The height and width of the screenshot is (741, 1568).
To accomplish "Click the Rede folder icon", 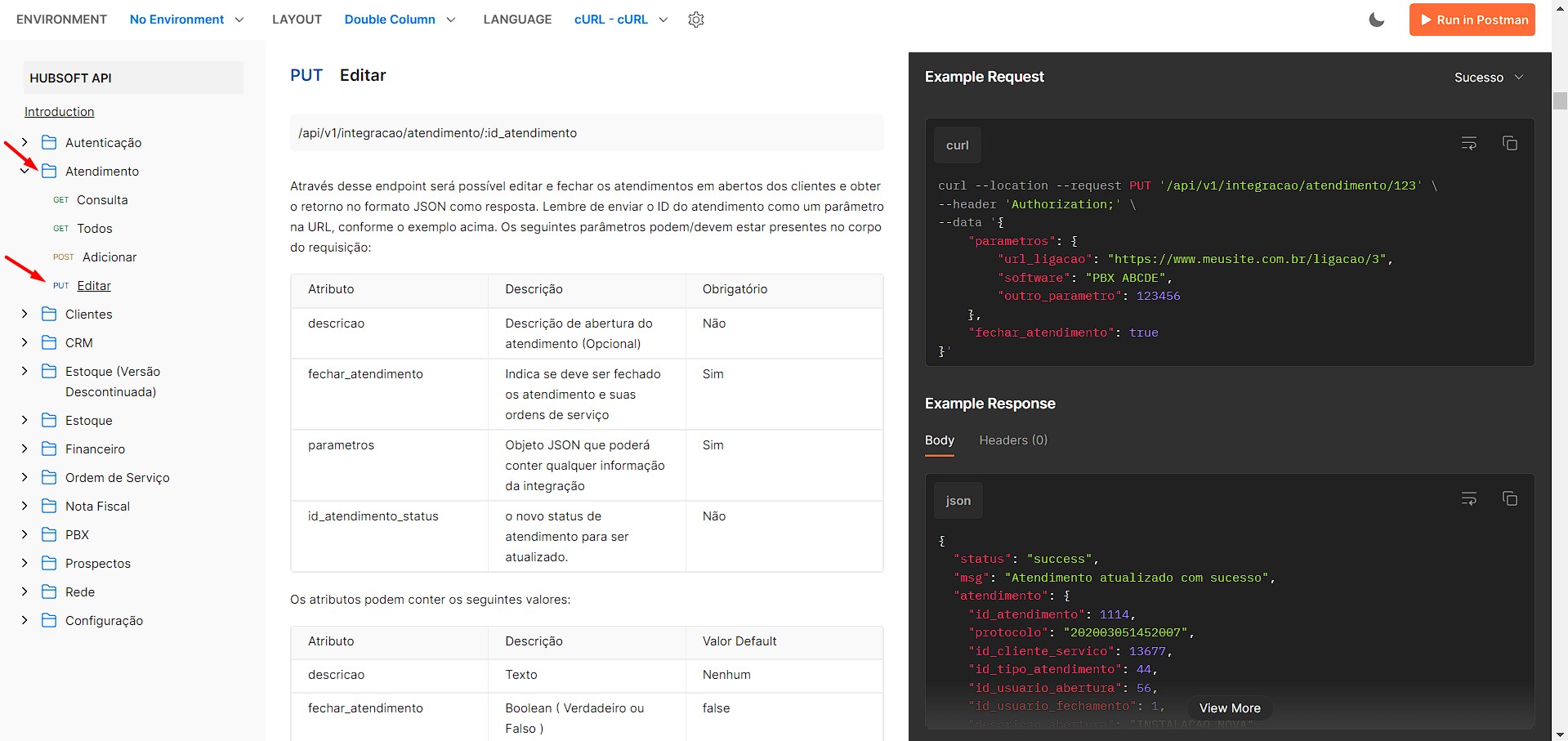I will point(49,591).
